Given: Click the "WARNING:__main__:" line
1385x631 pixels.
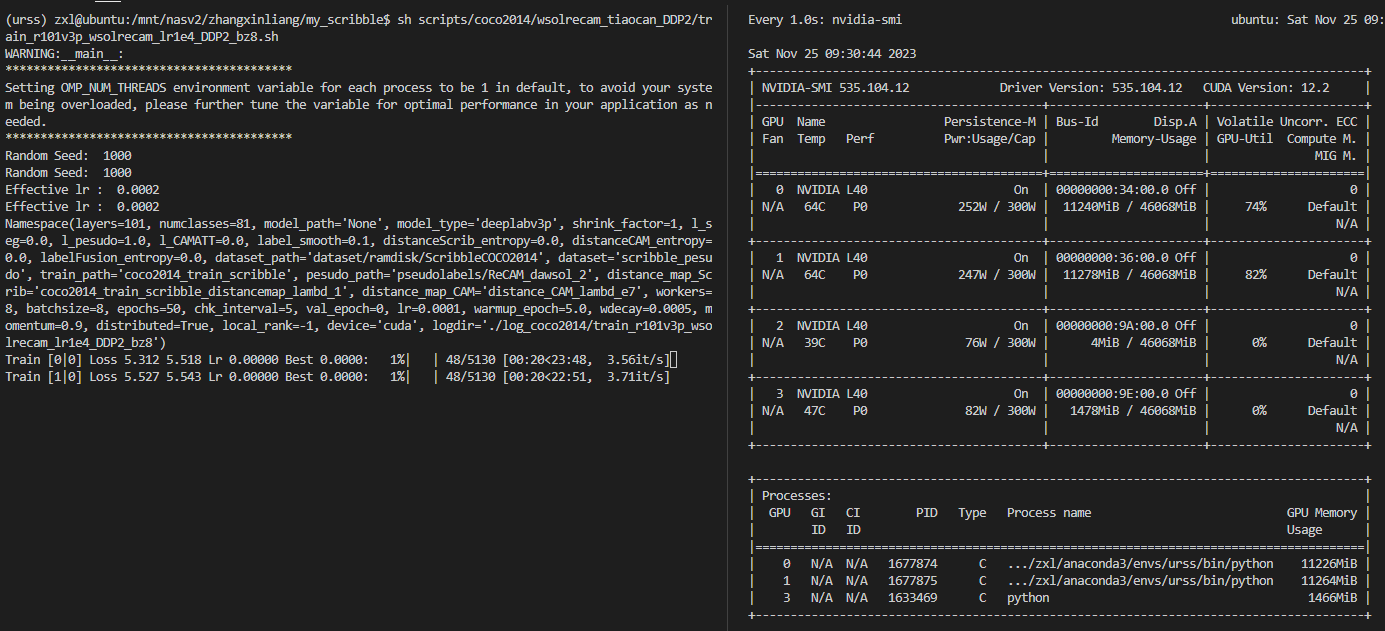Looking at the screenshot, I should tap(65, 53).
